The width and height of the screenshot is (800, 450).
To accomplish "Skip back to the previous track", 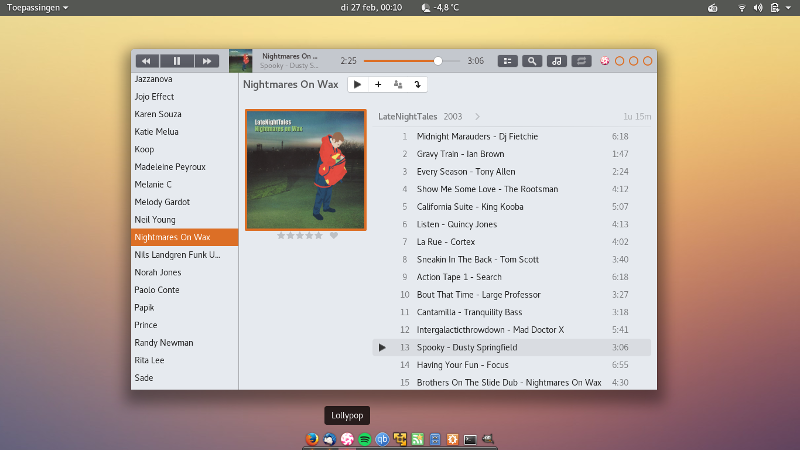I will [147, 61].
